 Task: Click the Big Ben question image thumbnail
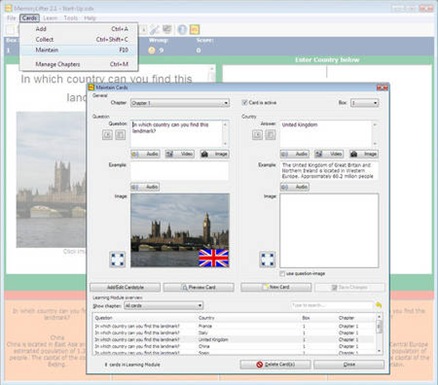coord(180,230)
